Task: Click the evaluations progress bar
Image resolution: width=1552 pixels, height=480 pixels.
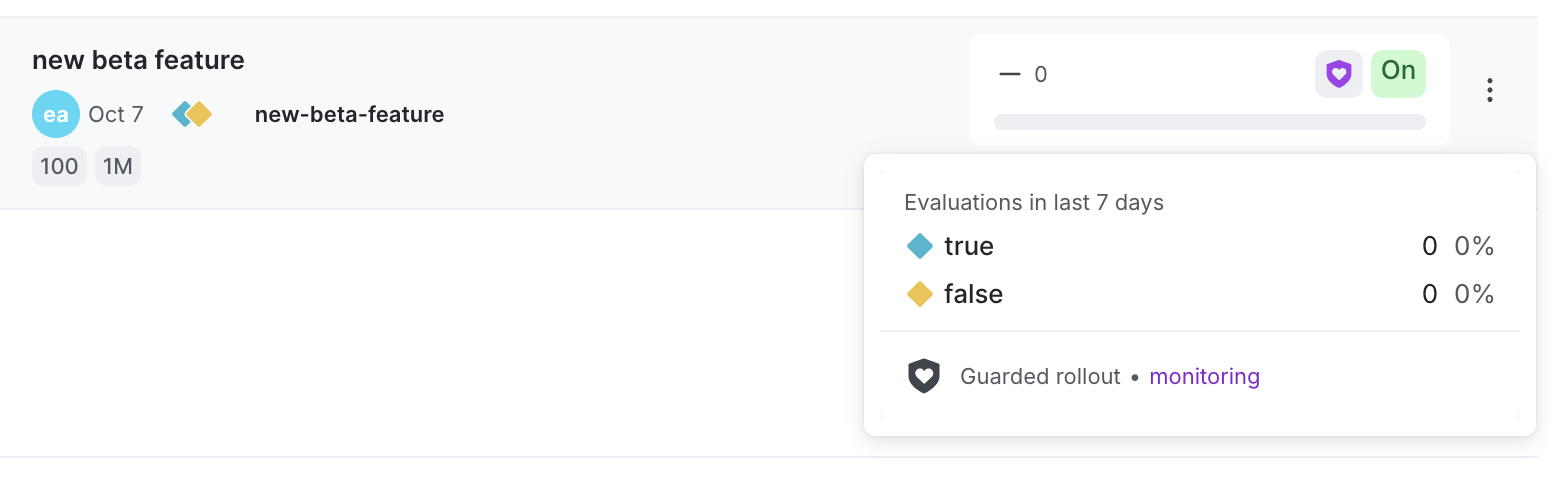Action: click(x=1209, y=122)
